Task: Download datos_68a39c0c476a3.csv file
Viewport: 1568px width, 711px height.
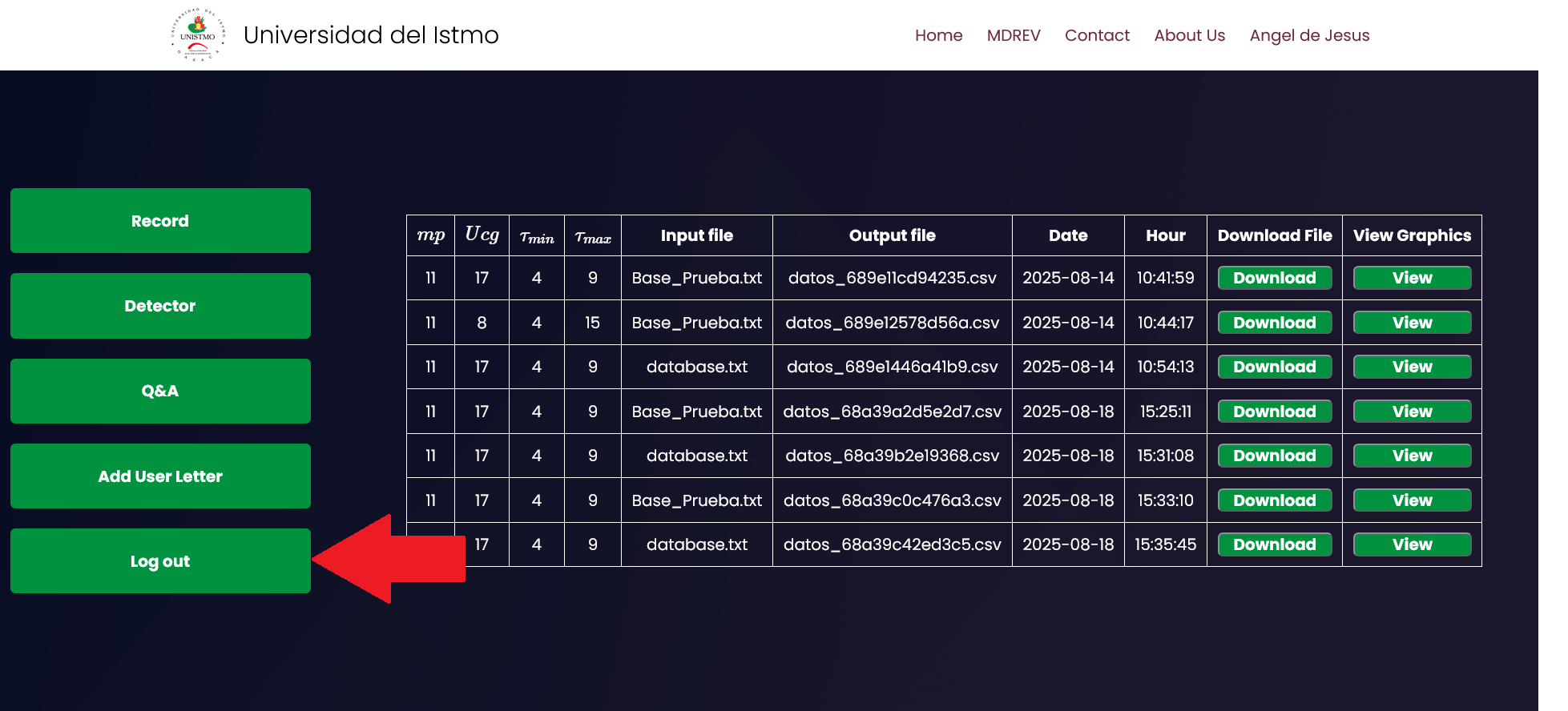Action: (1275, 500)
